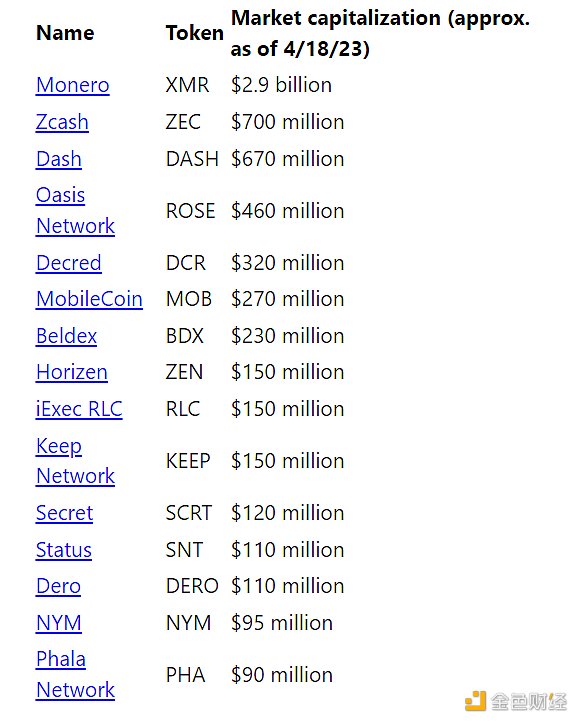Image resolution: width=578 pixels, height=722 pixels.
Task: Open the Keep Network link
Action: 76,461
